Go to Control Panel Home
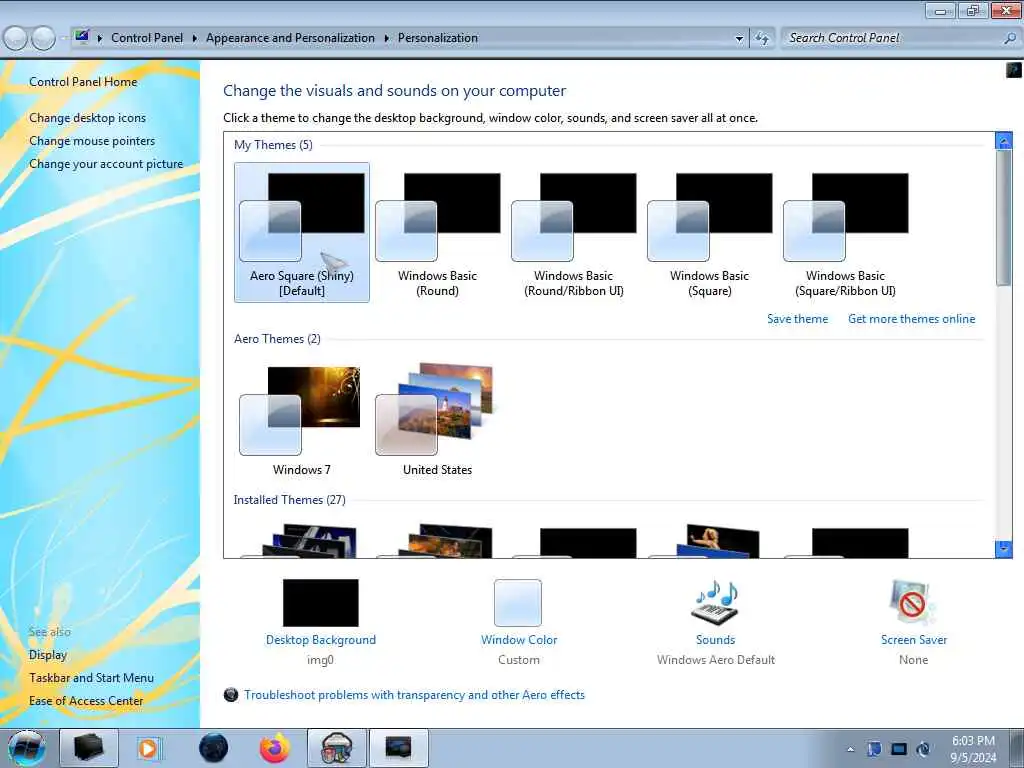Image resolution: width=1024 pixels, height=768 pixels. (x=83, y=82)
